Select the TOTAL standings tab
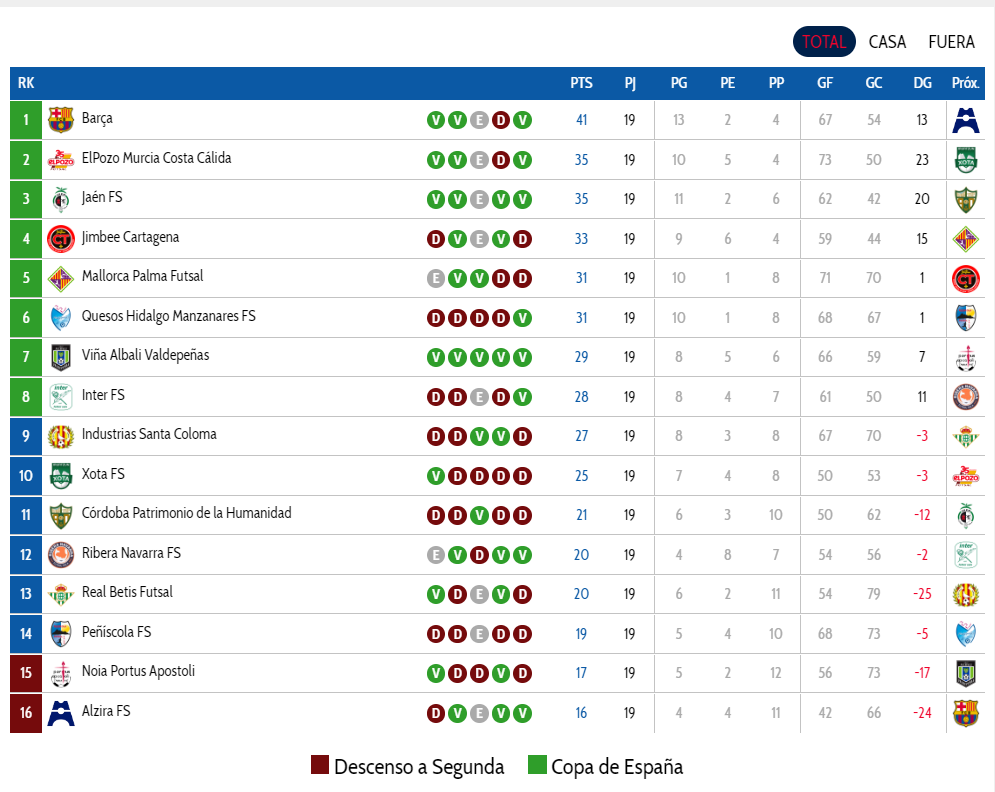Viewport: 995px width, 792px height. click(x=824, y=42)
